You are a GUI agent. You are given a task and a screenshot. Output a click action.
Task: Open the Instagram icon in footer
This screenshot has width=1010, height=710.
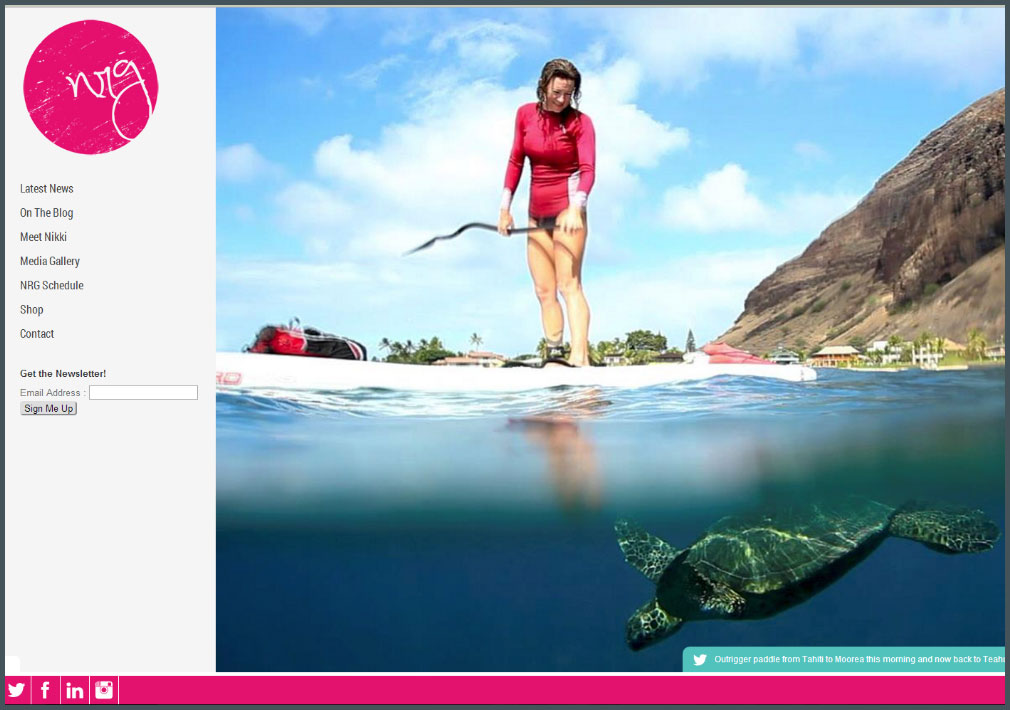coord(104,690)
